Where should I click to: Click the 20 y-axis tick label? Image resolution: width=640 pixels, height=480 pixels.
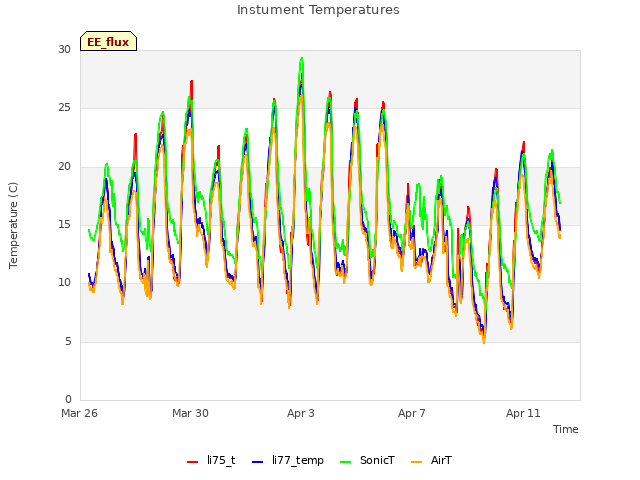pos(64,167)
